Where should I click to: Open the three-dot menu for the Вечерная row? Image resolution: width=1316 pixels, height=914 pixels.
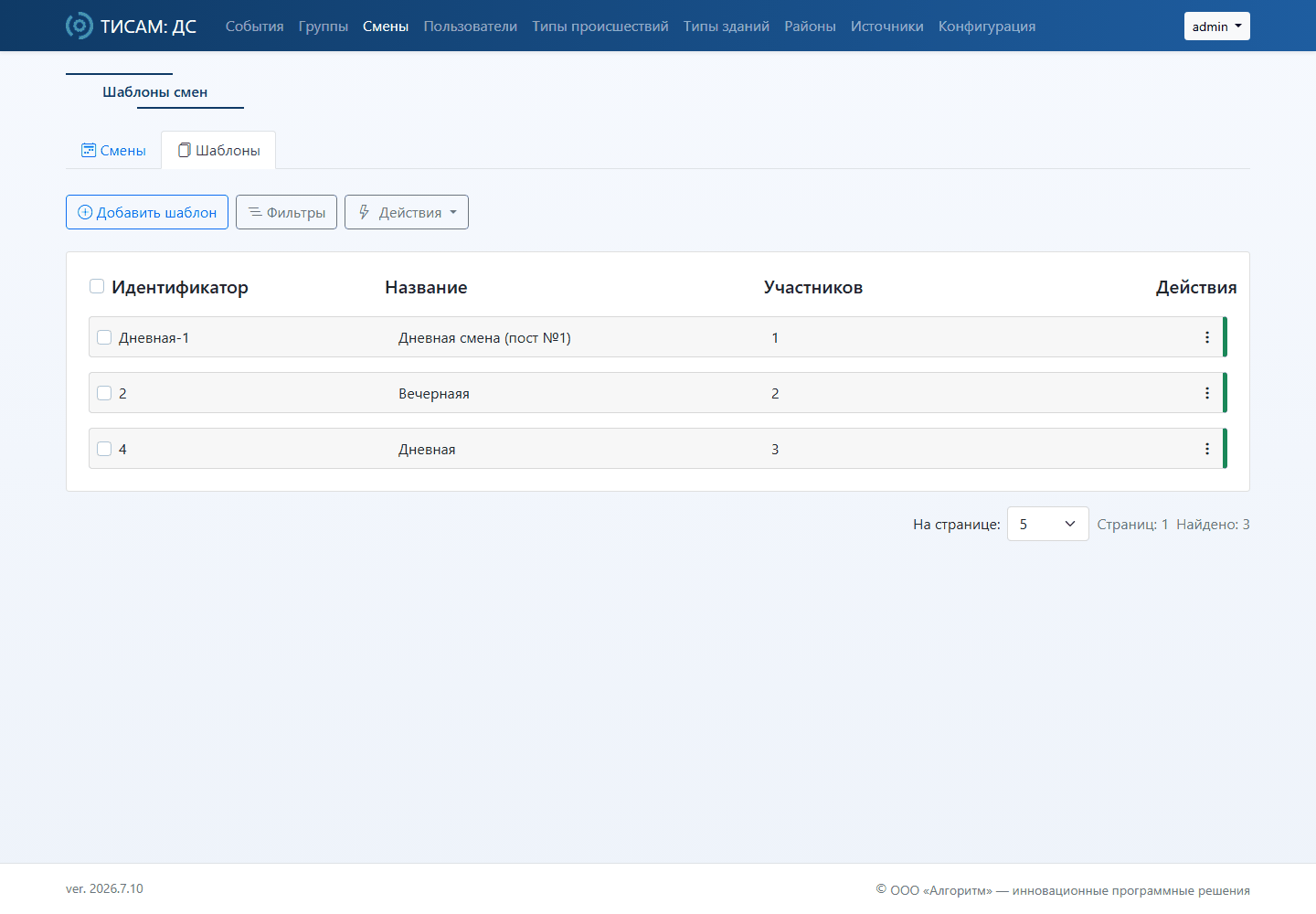(1206, 393)
